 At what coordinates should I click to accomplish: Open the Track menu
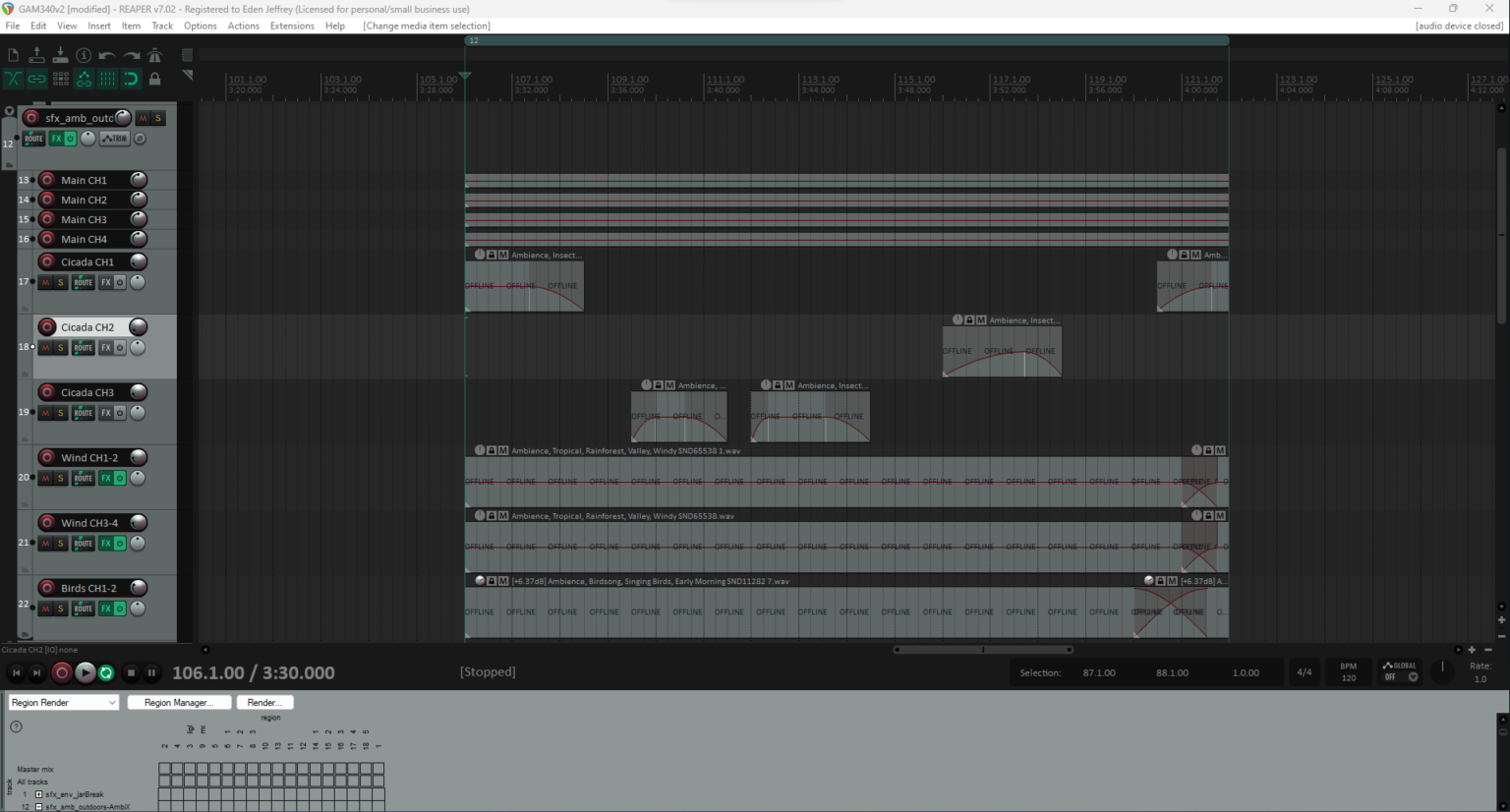161,26
